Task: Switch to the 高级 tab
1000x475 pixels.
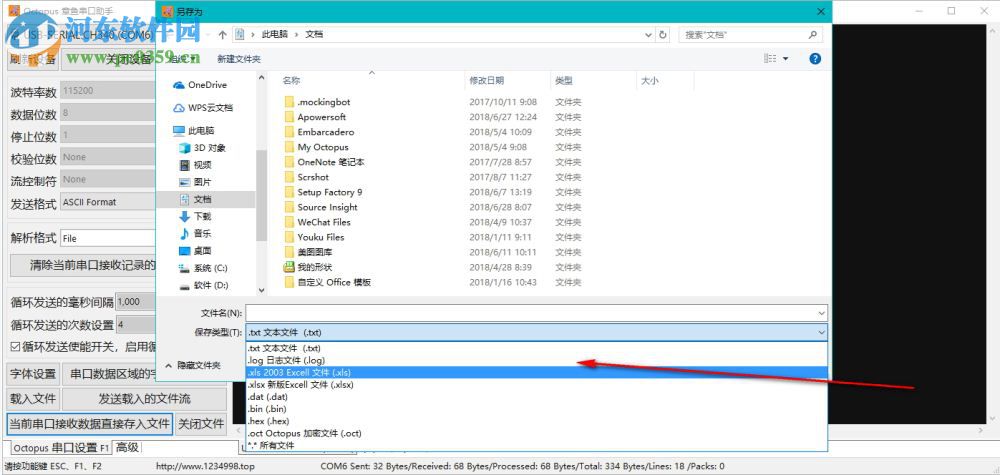Action: (x=128, y=447)
